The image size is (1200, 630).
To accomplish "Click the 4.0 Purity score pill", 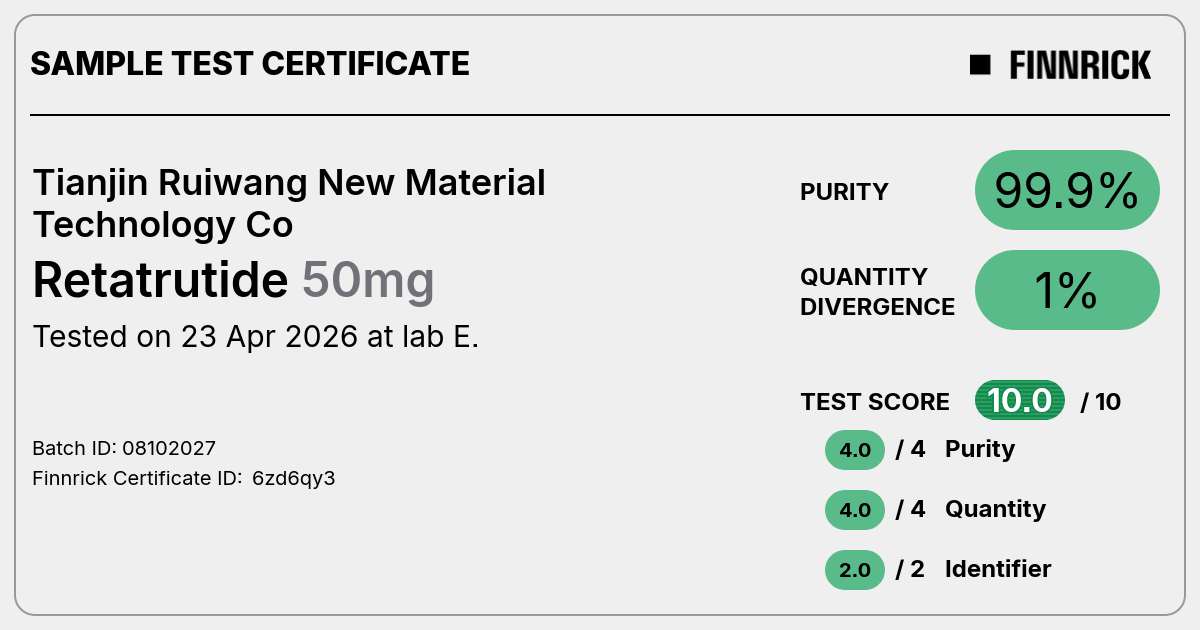I will [855, 450].
